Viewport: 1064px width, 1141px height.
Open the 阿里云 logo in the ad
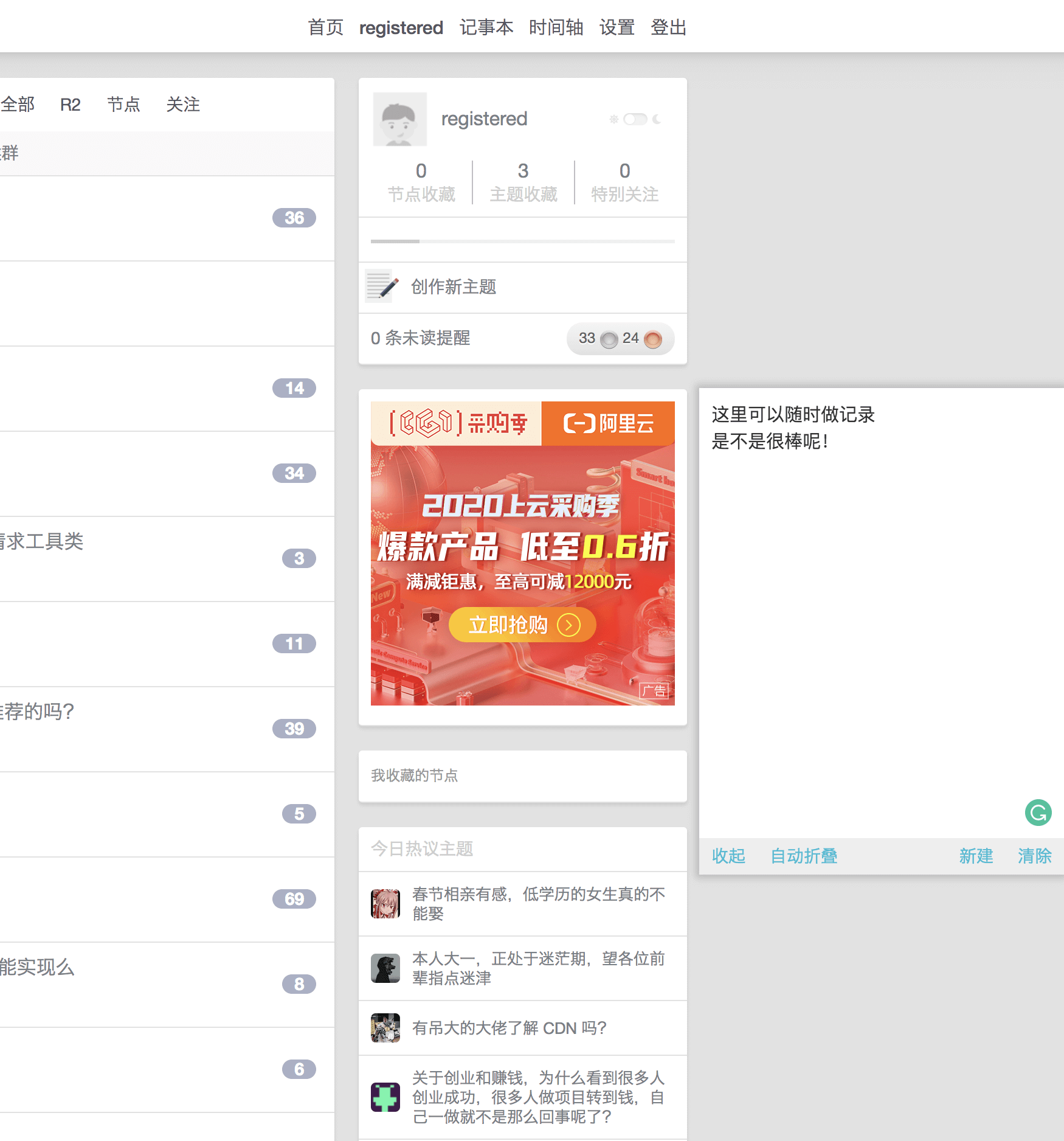[x=608, y=423]
